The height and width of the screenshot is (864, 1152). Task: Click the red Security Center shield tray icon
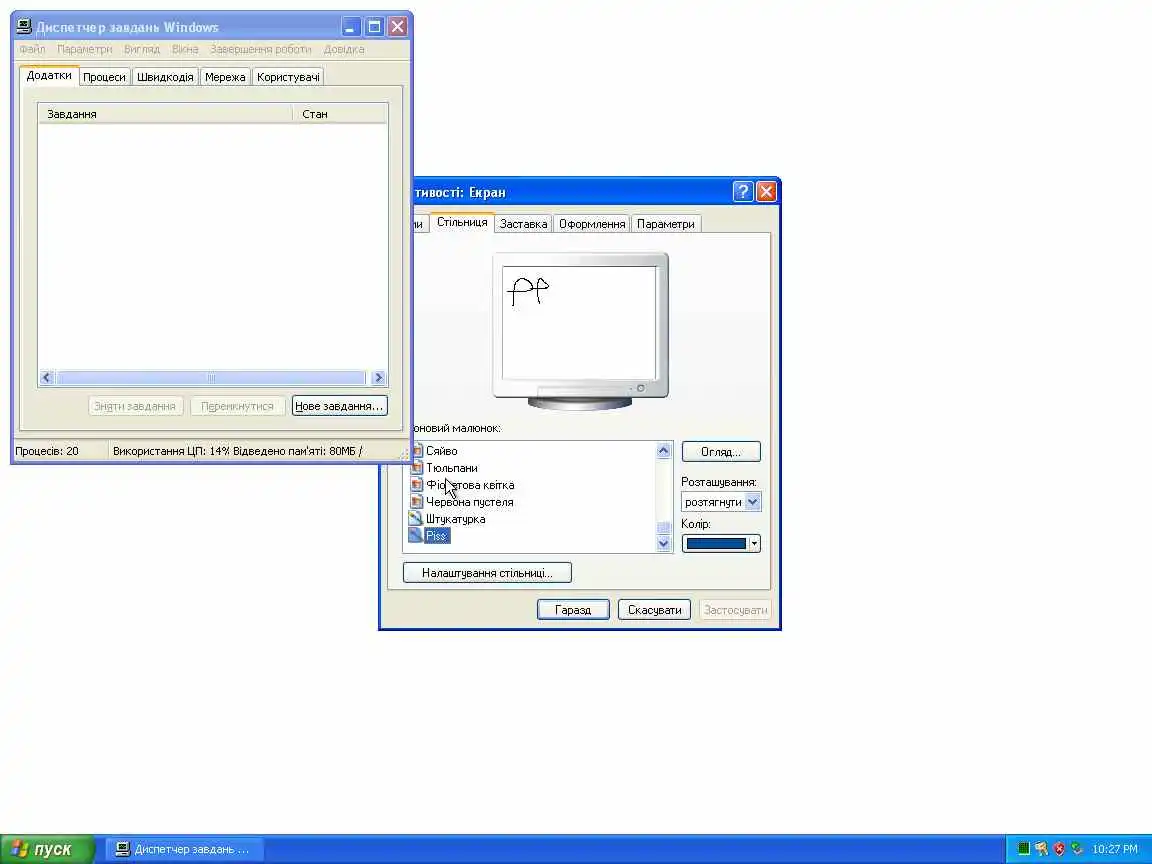[1059, 849]
